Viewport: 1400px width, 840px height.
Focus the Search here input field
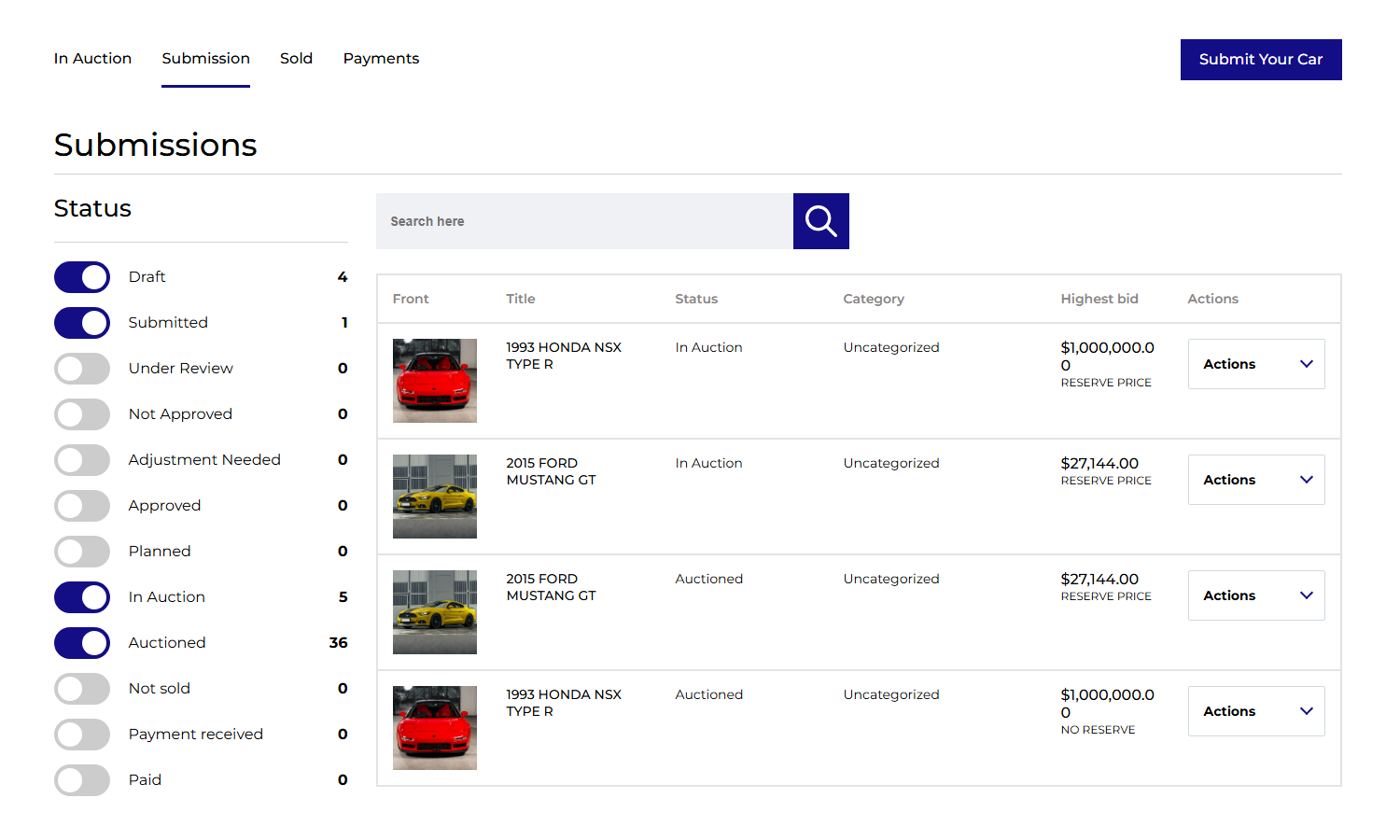[x=584, y=221]
